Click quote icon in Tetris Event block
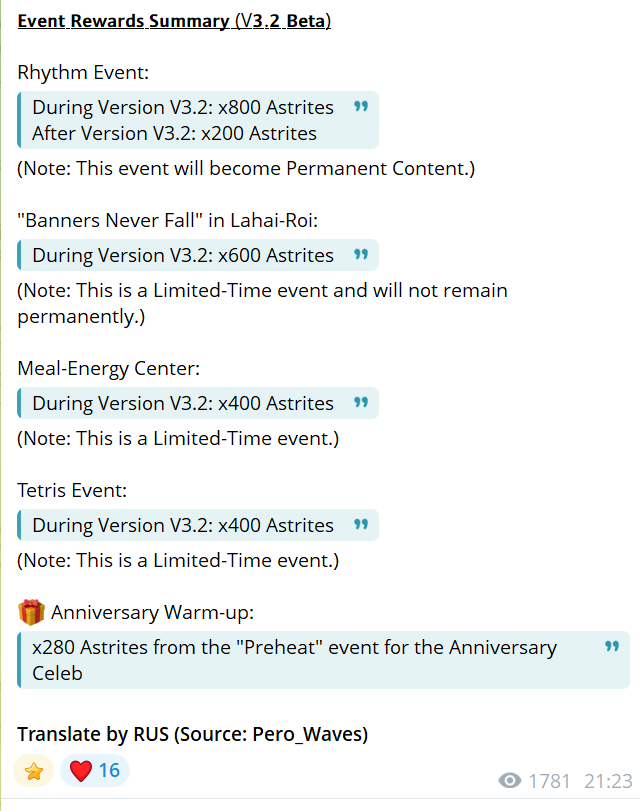 coord(361,524)
